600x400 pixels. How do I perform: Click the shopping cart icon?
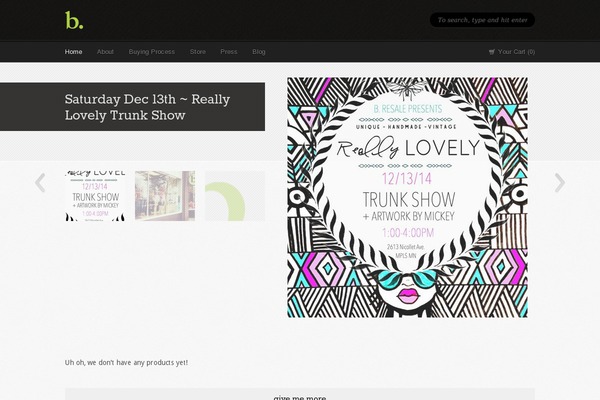492,52
